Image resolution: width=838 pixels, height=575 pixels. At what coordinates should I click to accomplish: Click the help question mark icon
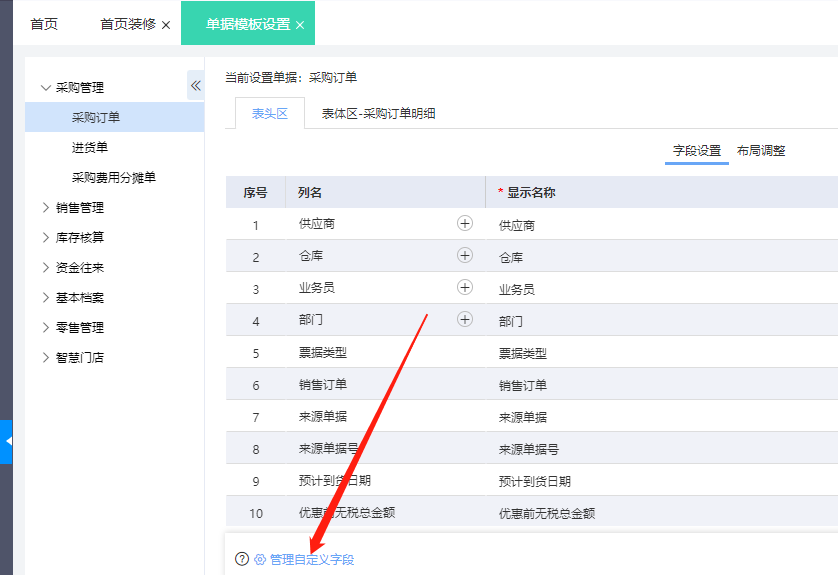pos(241,559)
